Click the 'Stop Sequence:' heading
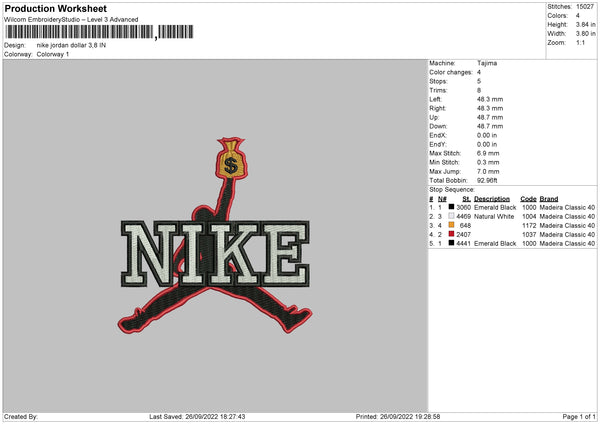The width and height of the screenshot is (600, 424). point(452,190)
